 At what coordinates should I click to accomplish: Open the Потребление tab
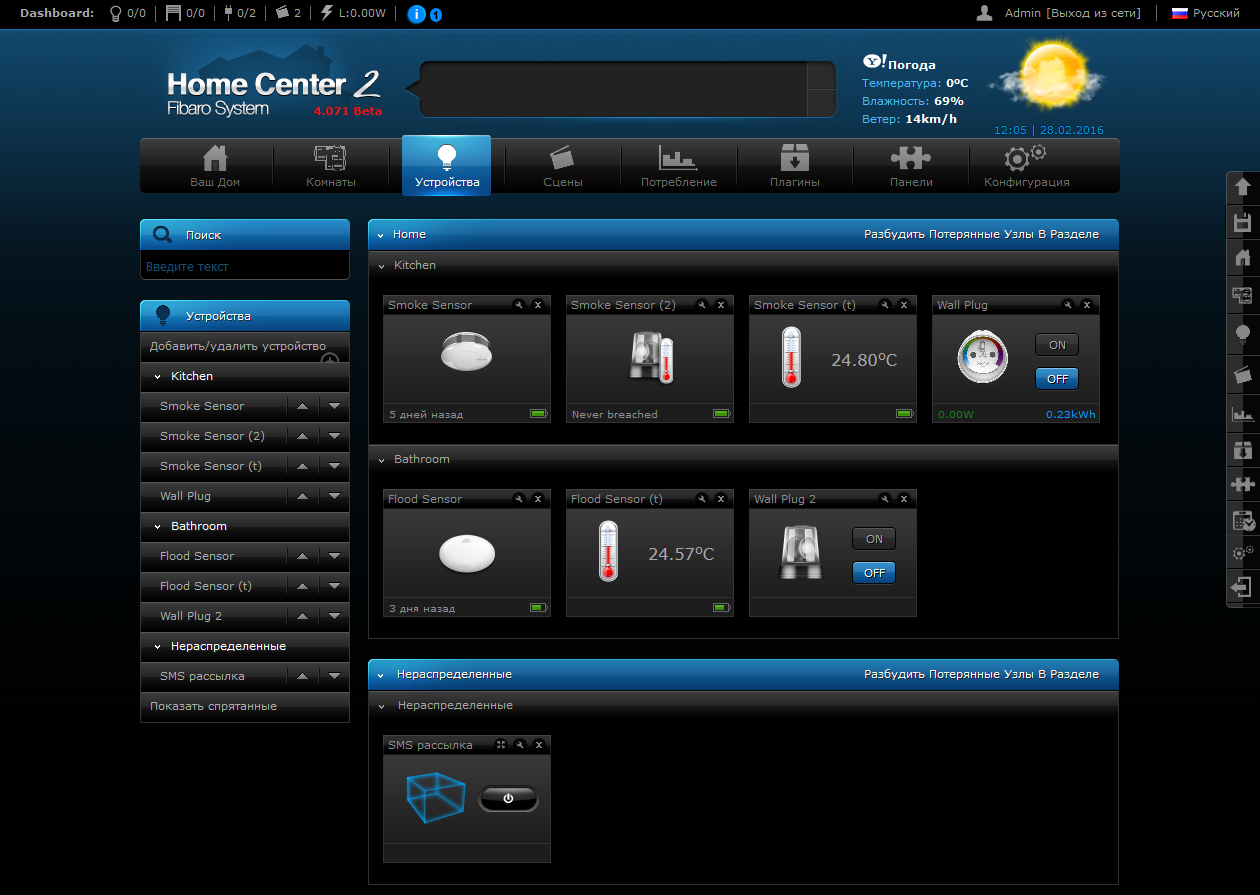[x=679, y=166]
